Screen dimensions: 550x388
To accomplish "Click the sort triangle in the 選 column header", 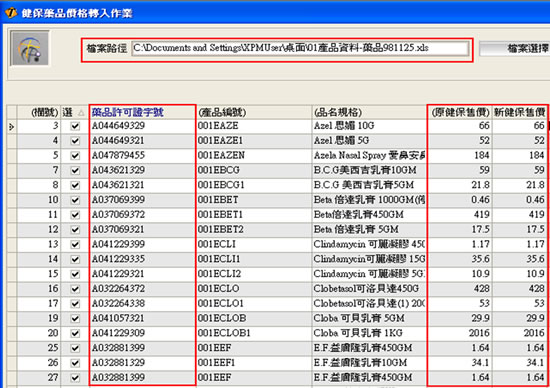I will point(81,113).
